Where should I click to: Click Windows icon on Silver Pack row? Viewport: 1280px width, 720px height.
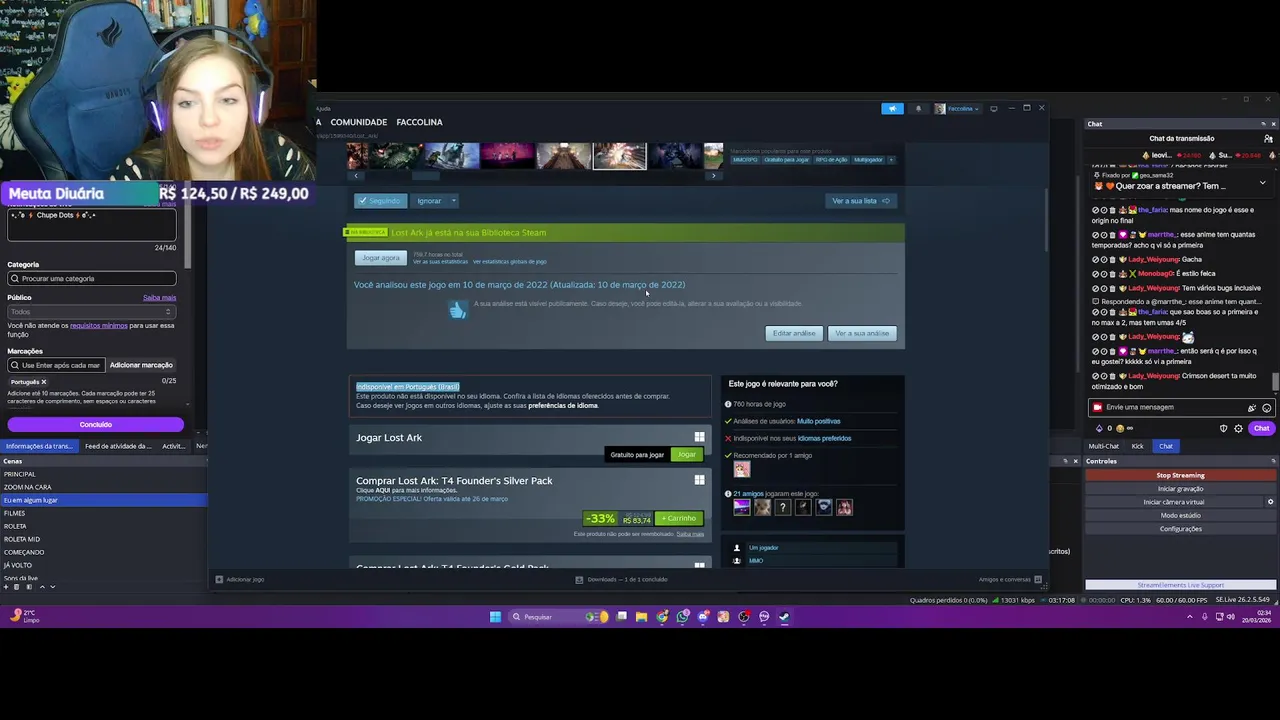click(x=699, y=480)
